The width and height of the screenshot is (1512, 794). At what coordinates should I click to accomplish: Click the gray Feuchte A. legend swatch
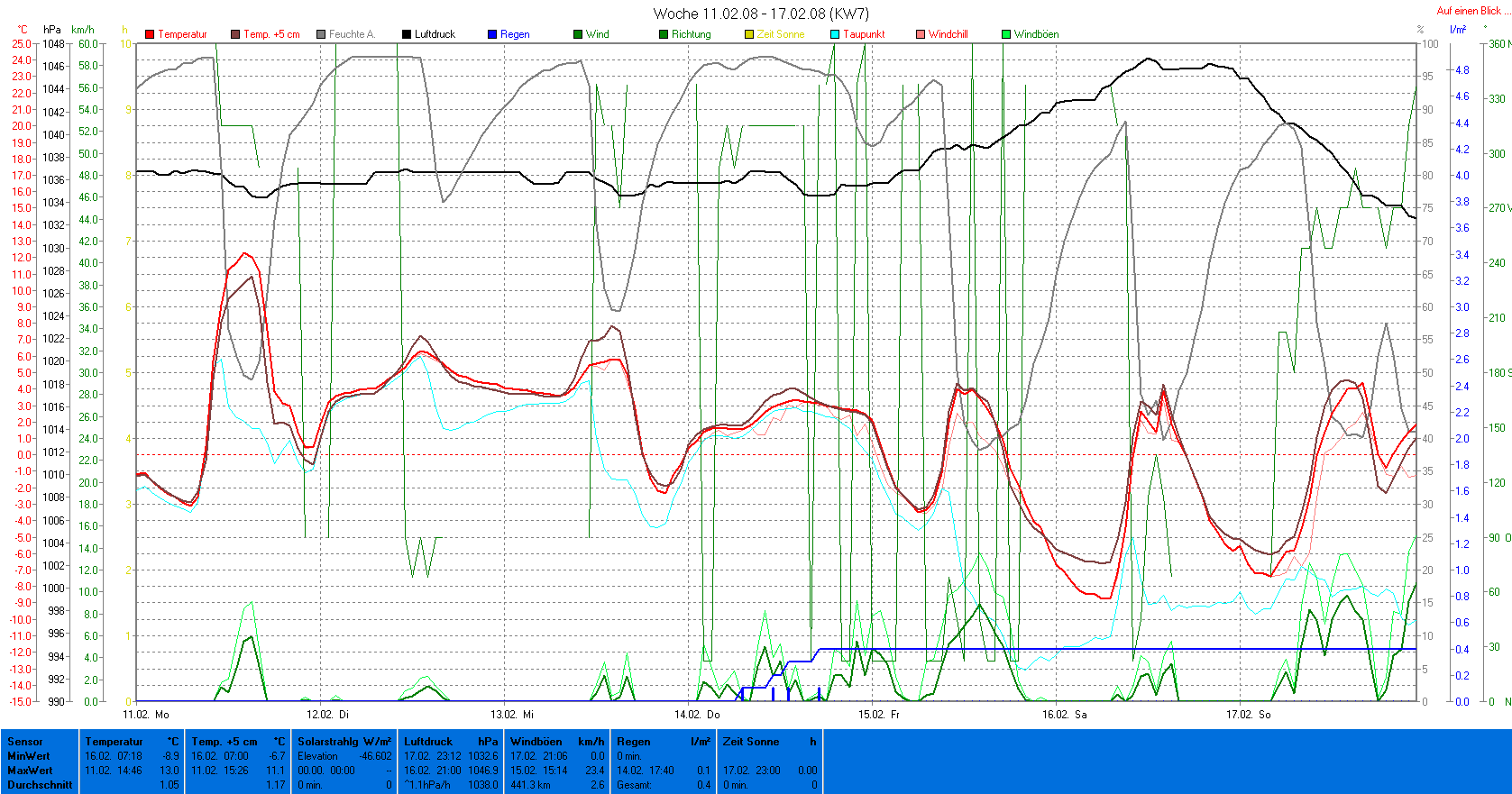point(321,34)
